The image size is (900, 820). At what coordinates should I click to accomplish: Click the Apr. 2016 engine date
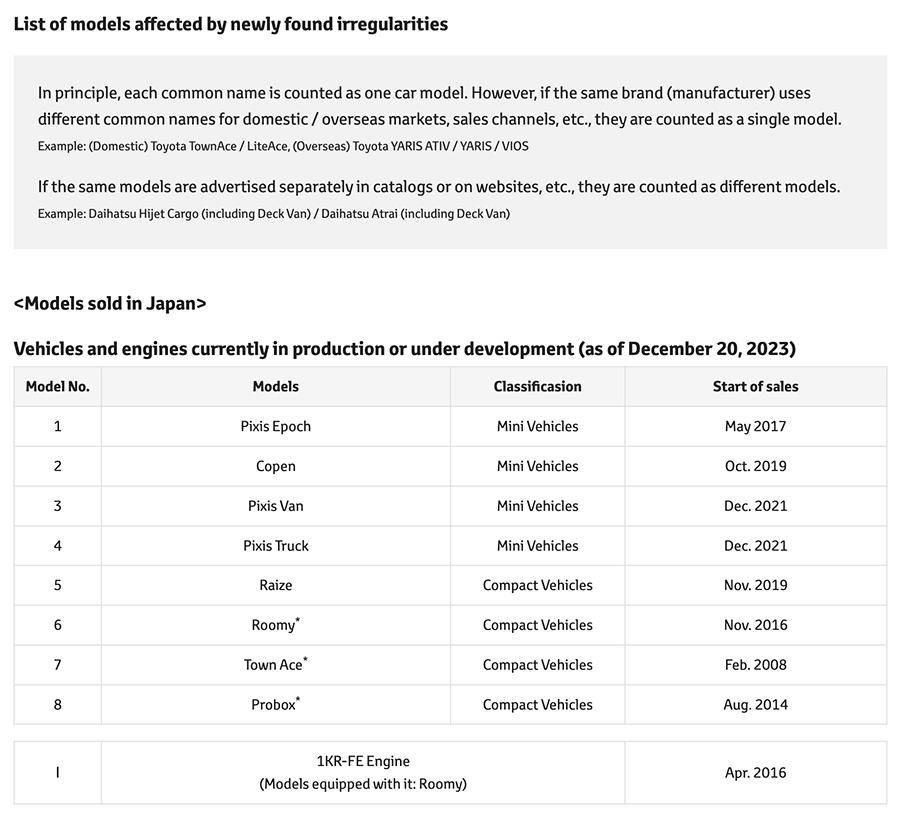coord(755,773)
